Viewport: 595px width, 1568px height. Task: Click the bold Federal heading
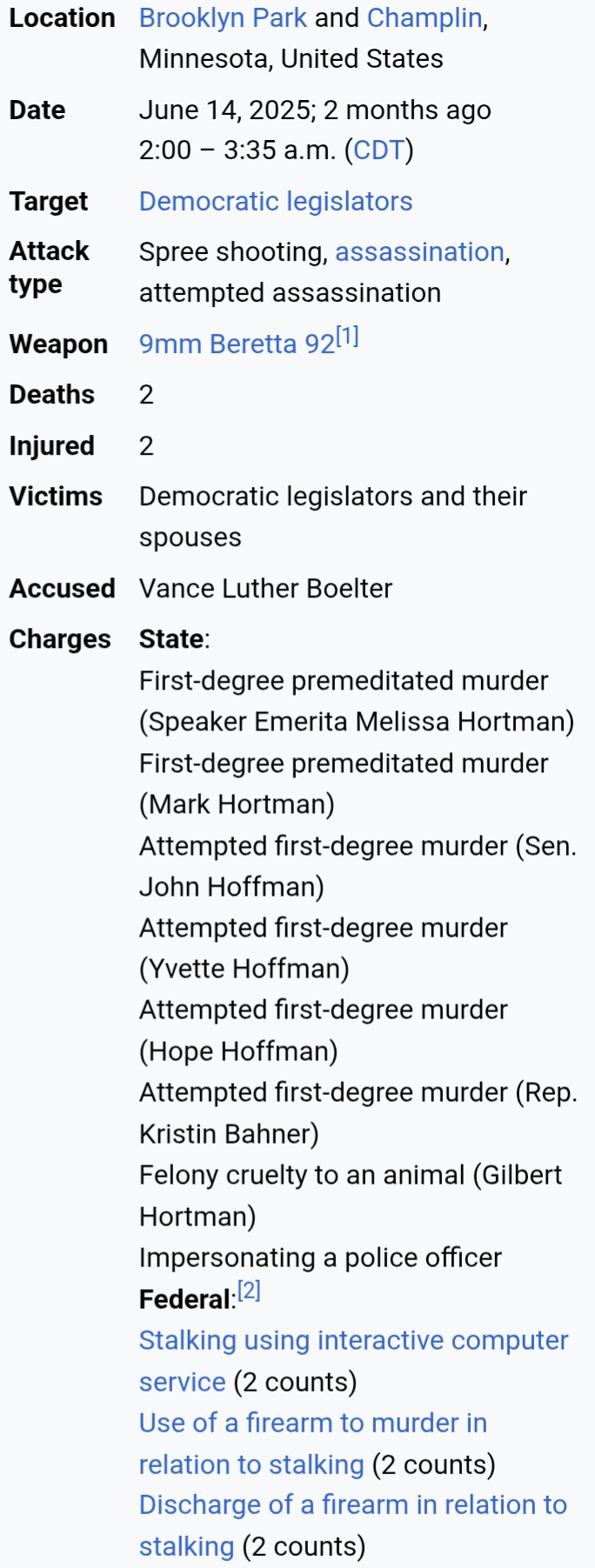point(185,1299)
